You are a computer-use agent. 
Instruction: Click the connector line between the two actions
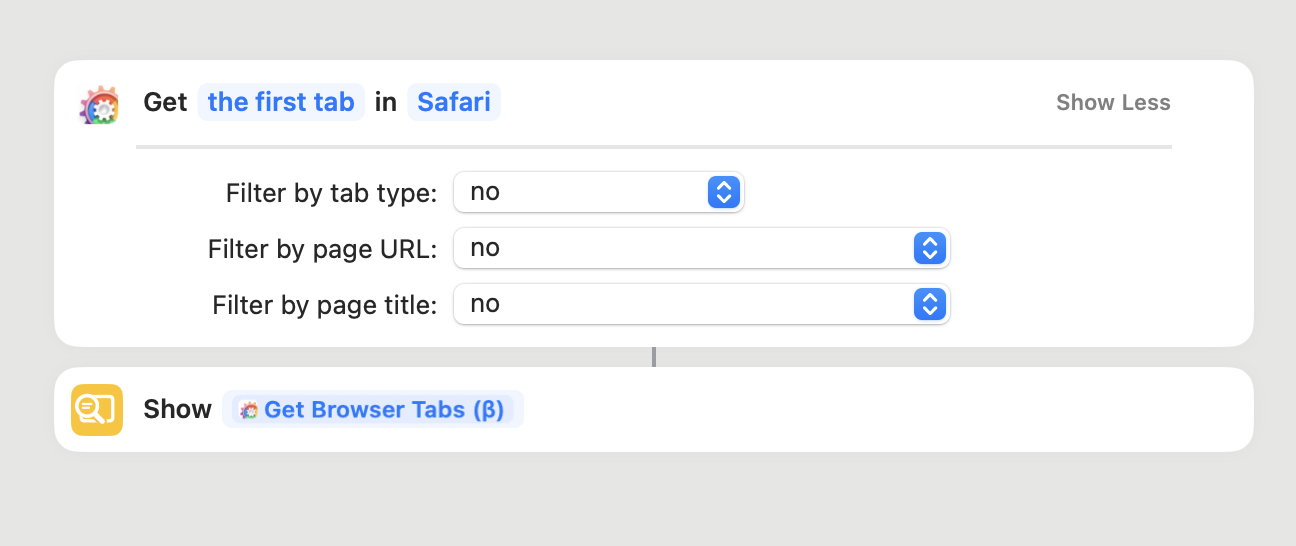654,357
